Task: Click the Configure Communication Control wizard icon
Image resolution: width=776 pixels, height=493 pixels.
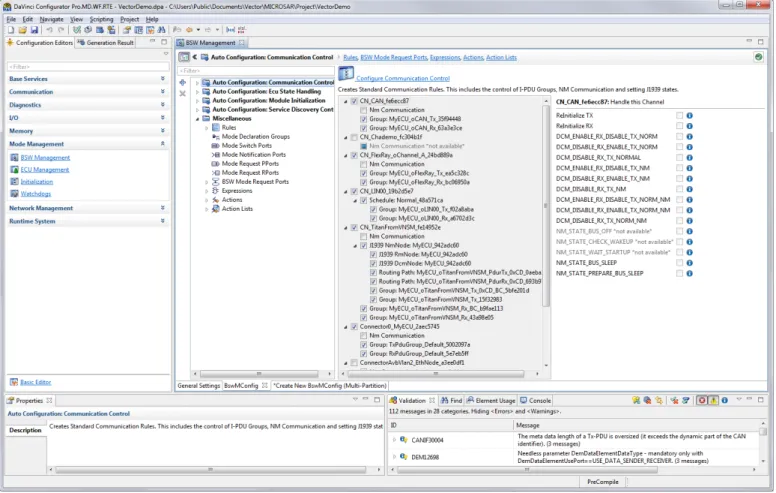Action: [346, 75]
